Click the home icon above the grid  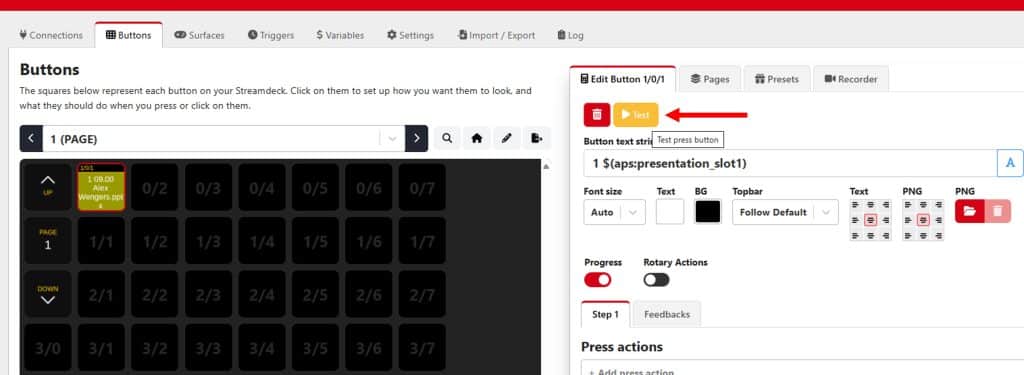pos(477,139)
